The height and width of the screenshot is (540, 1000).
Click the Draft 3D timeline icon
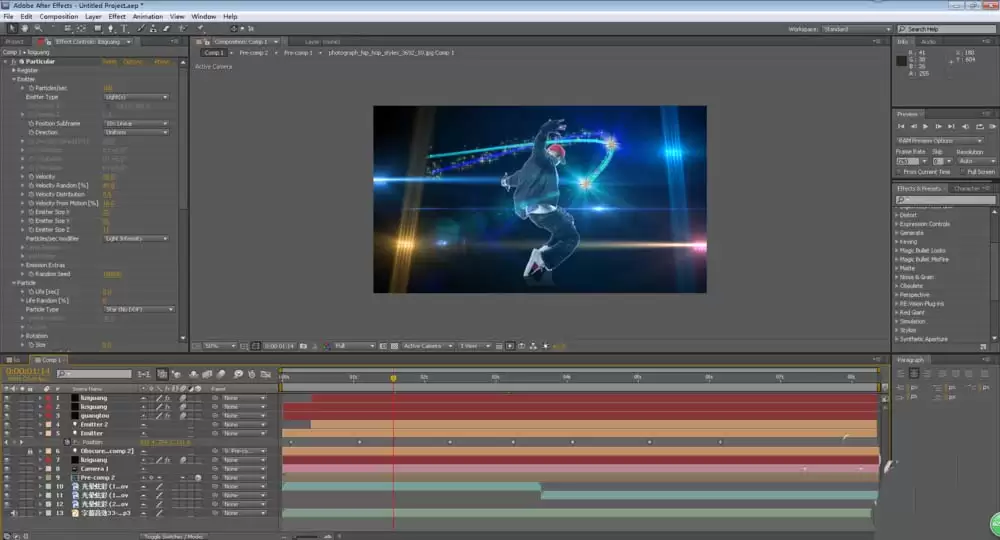pos(176,374)
